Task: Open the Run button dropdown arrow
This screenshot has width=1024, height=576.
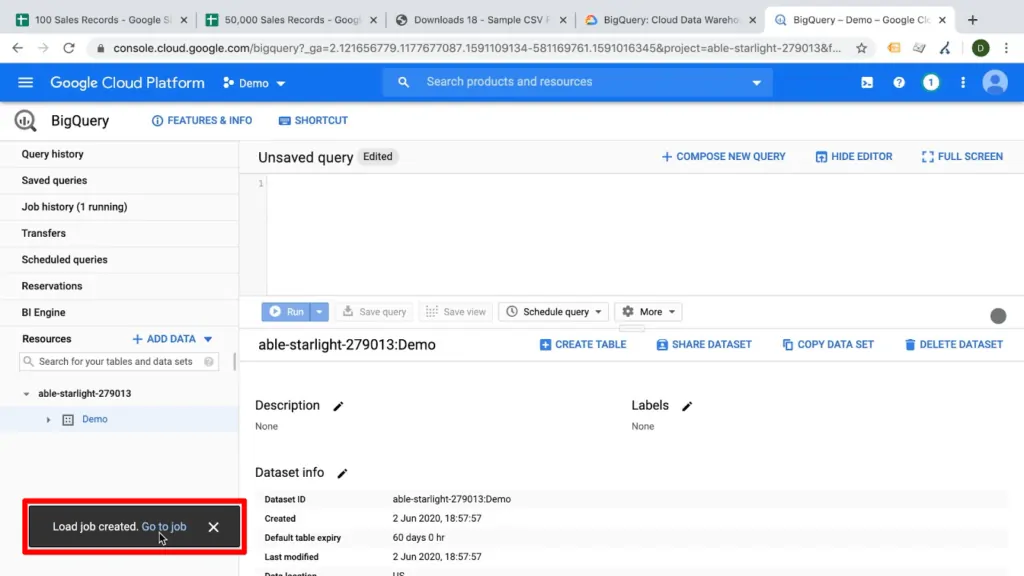Action: point(317,311)
